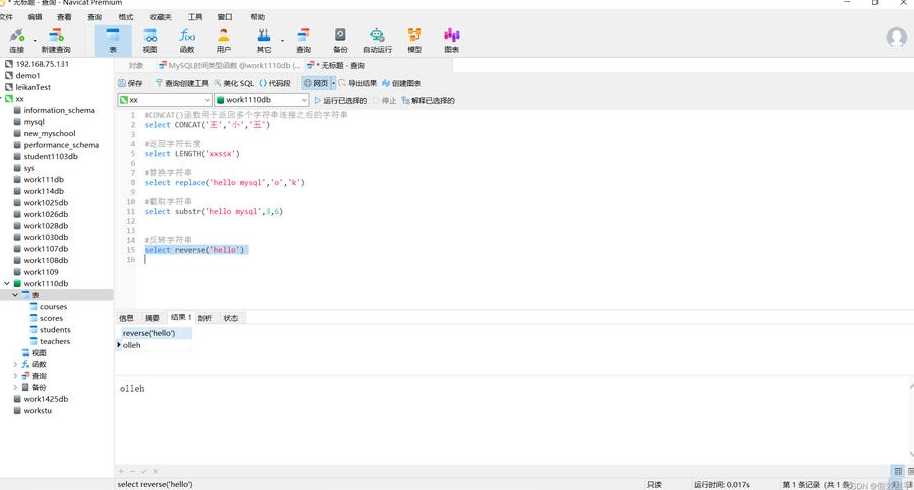Select the 视图 node under work1110db
914x490 pixels.
click(34, 352)
